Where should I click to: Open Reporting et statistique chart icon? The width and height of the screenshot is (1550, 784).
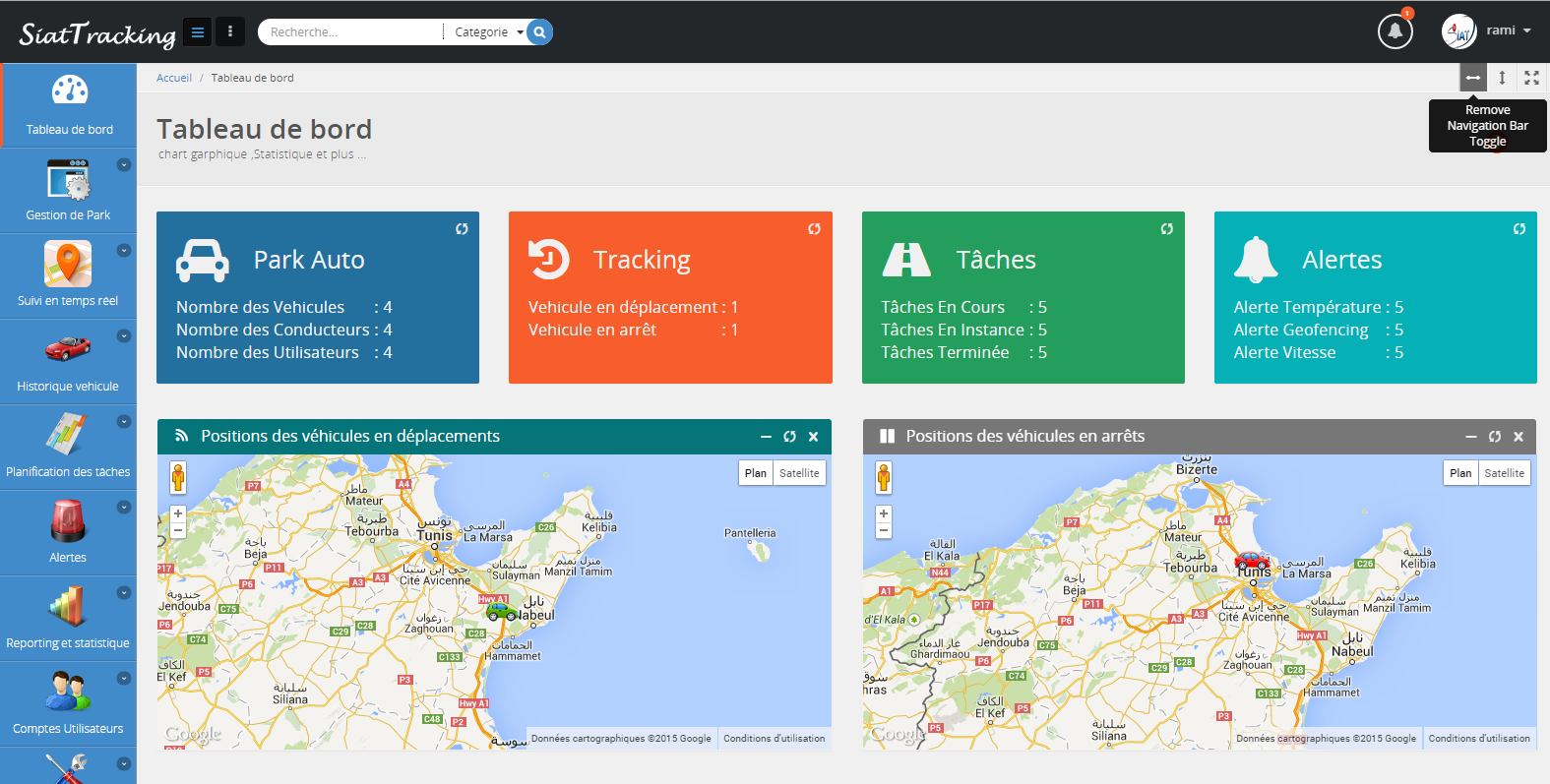tap(68, 605)
